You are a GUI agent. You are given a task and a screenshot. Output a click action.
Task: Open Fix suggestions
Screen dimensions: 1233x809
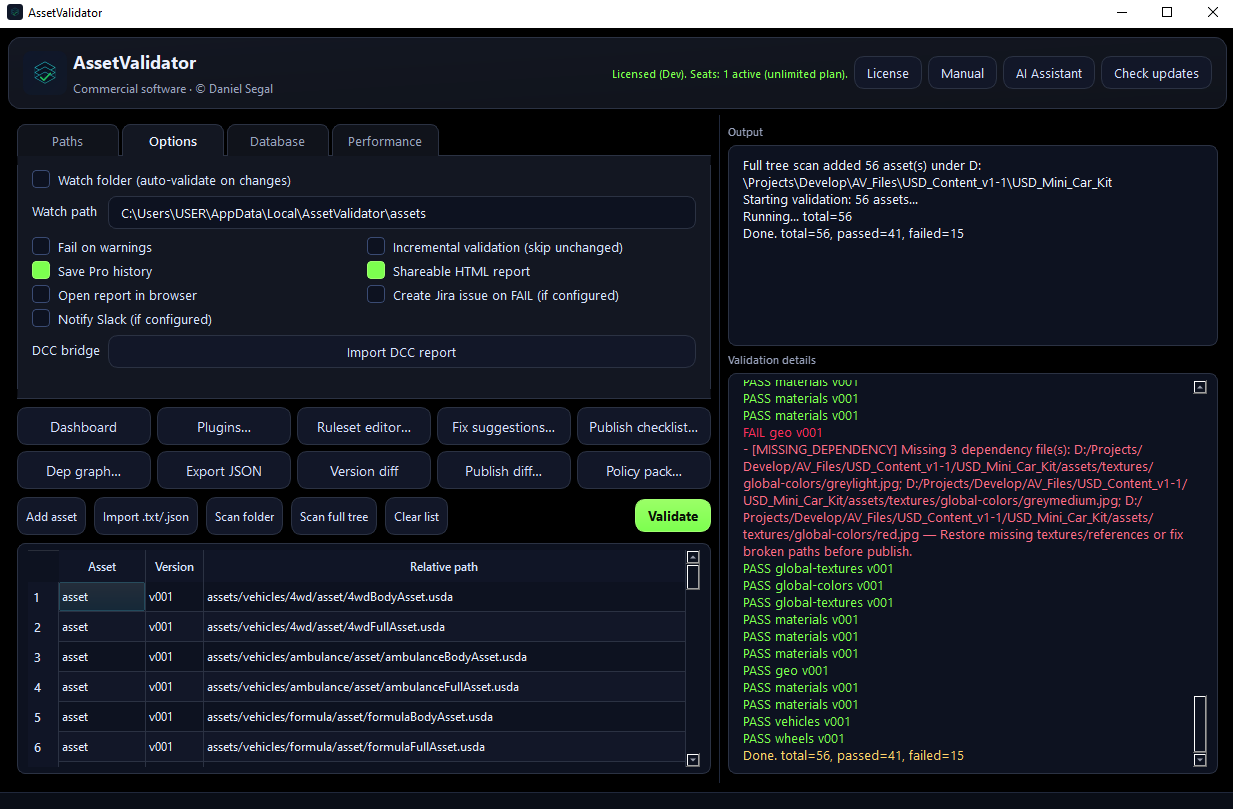pyautogui.click(x=504, y=427)
